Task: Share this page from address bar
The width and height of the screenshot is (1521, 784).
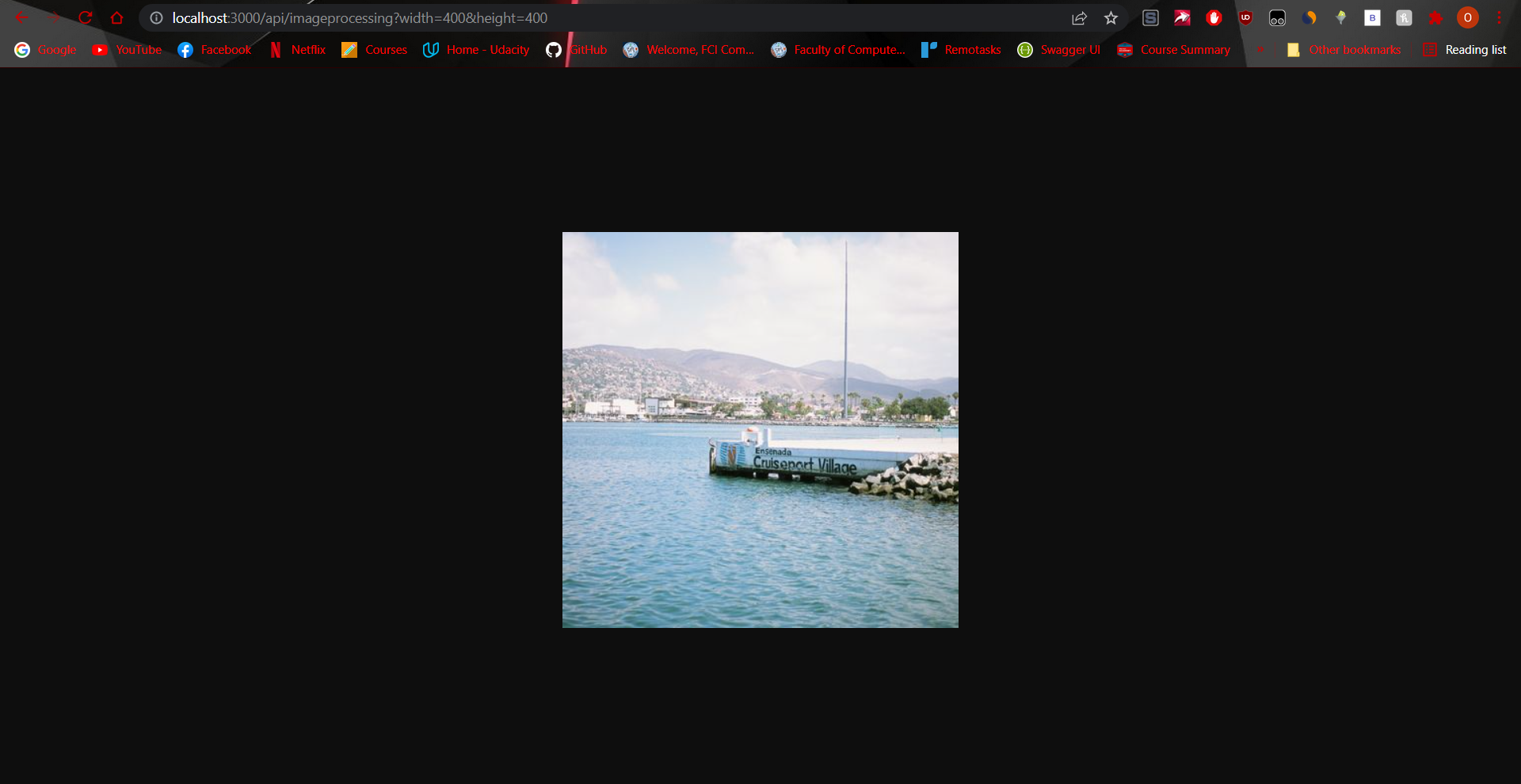Action: tap(1079, 17)
